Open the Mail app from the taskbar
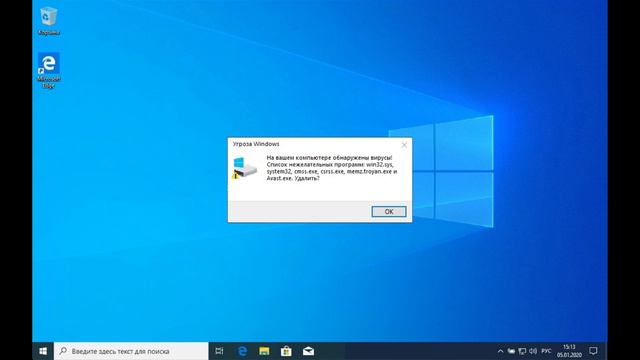The width and height of the screenshot is (640, 360). [x=309, y=351]
